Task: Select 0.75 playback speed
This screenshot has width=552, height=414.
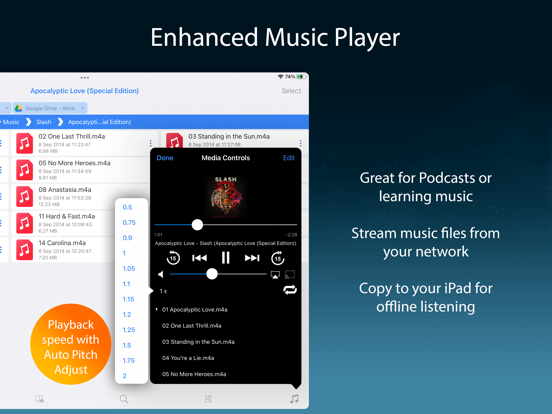Action: point(129,222)
